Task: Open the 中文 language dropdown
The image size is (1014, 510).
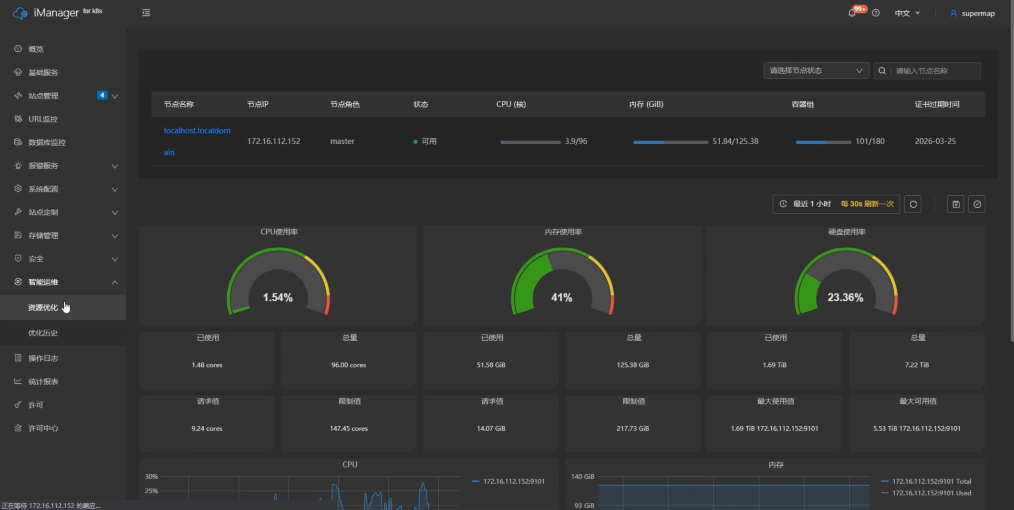Action: [x=907, y=13]
